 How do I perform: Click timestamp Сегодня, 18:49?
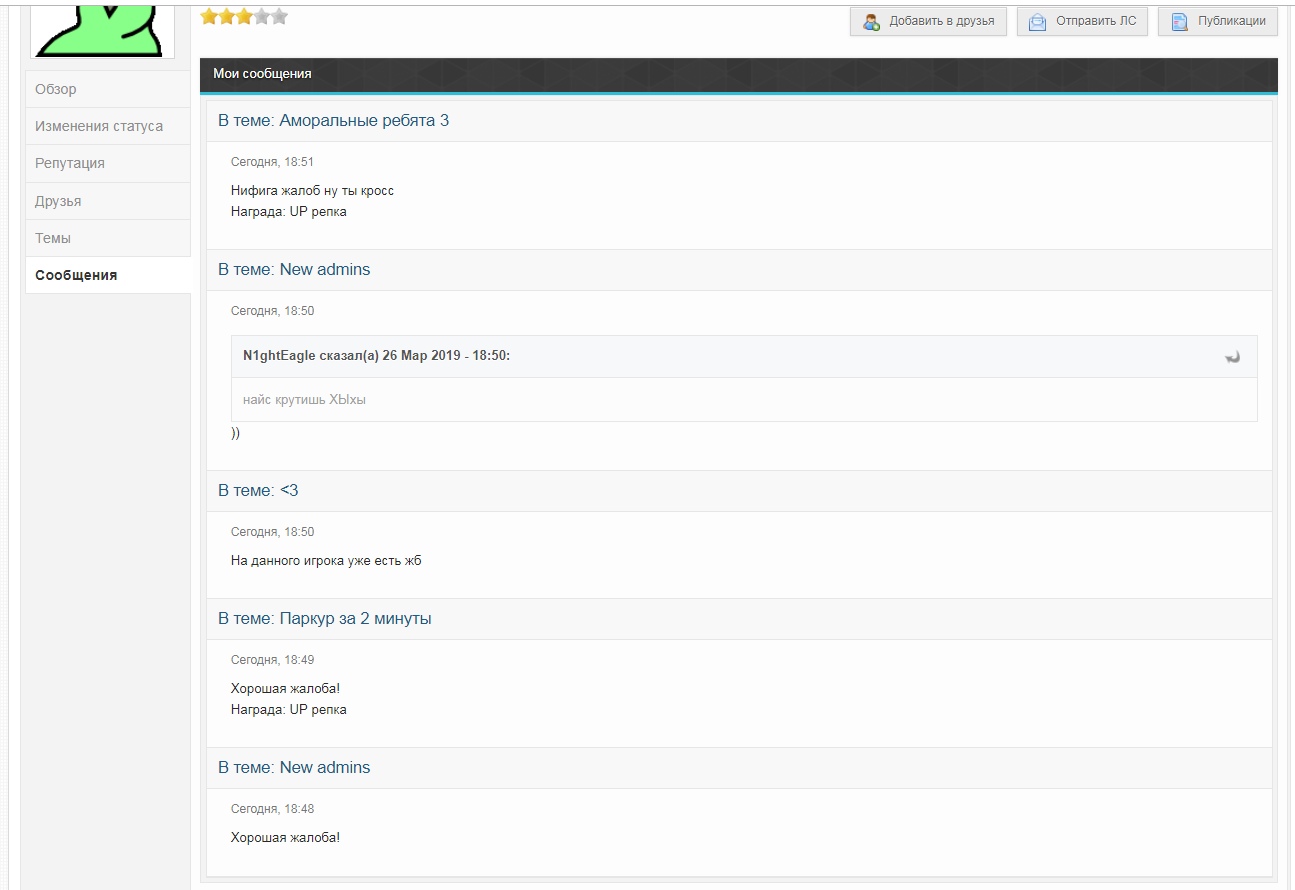(272, 660)
